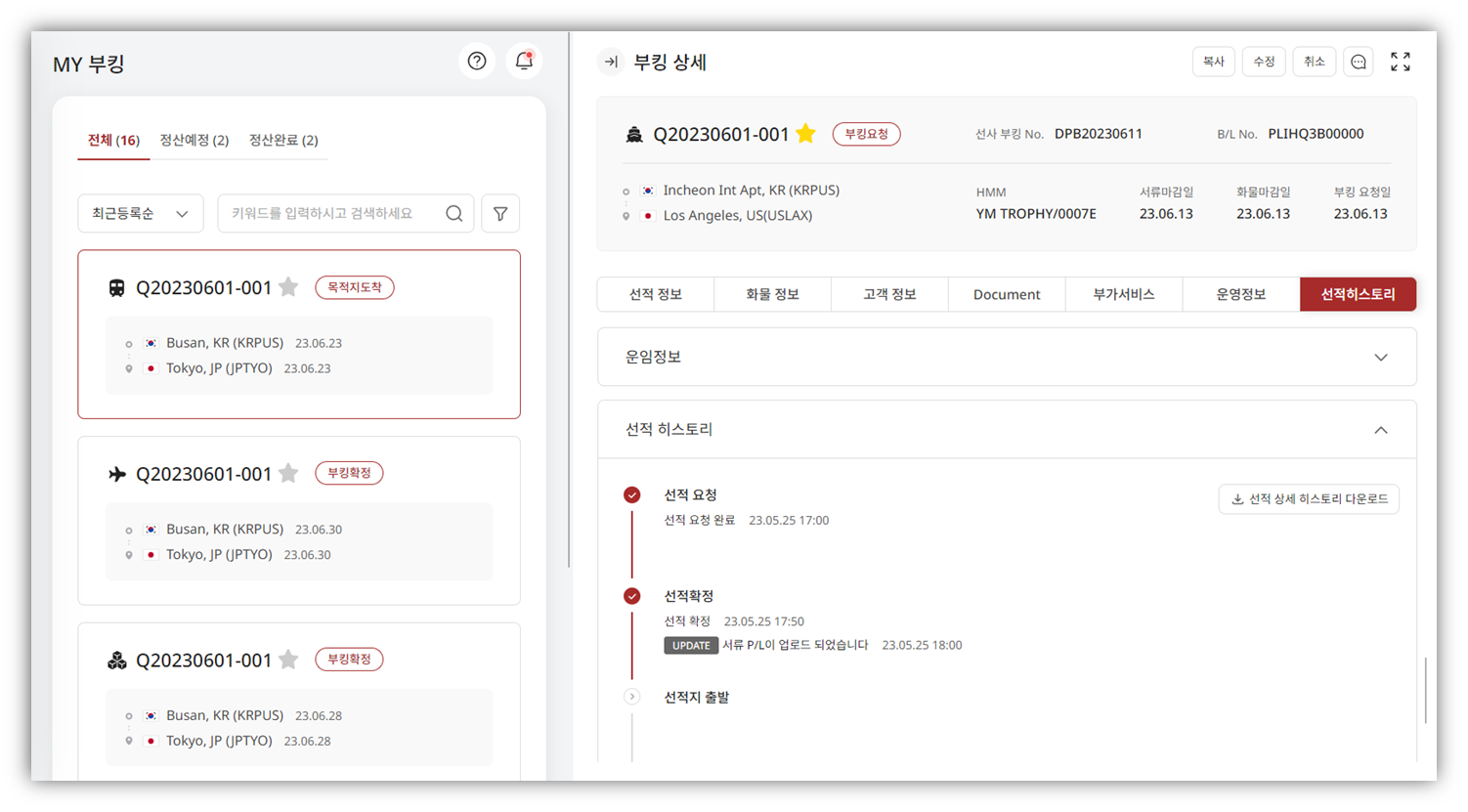Click the filter funnel icon

500,214
